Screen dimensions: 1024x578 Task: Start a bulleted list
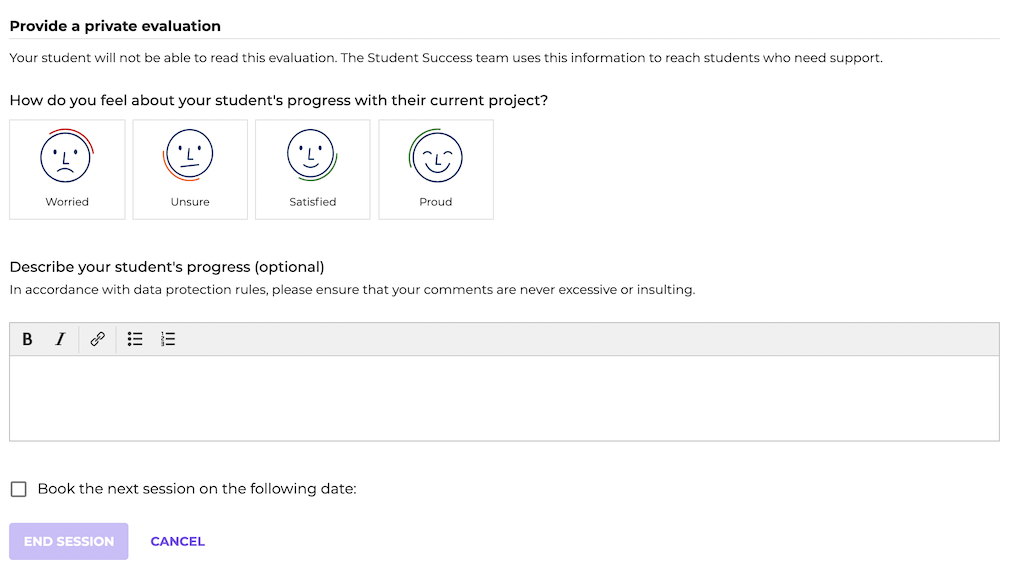click(x=135, y=339)
